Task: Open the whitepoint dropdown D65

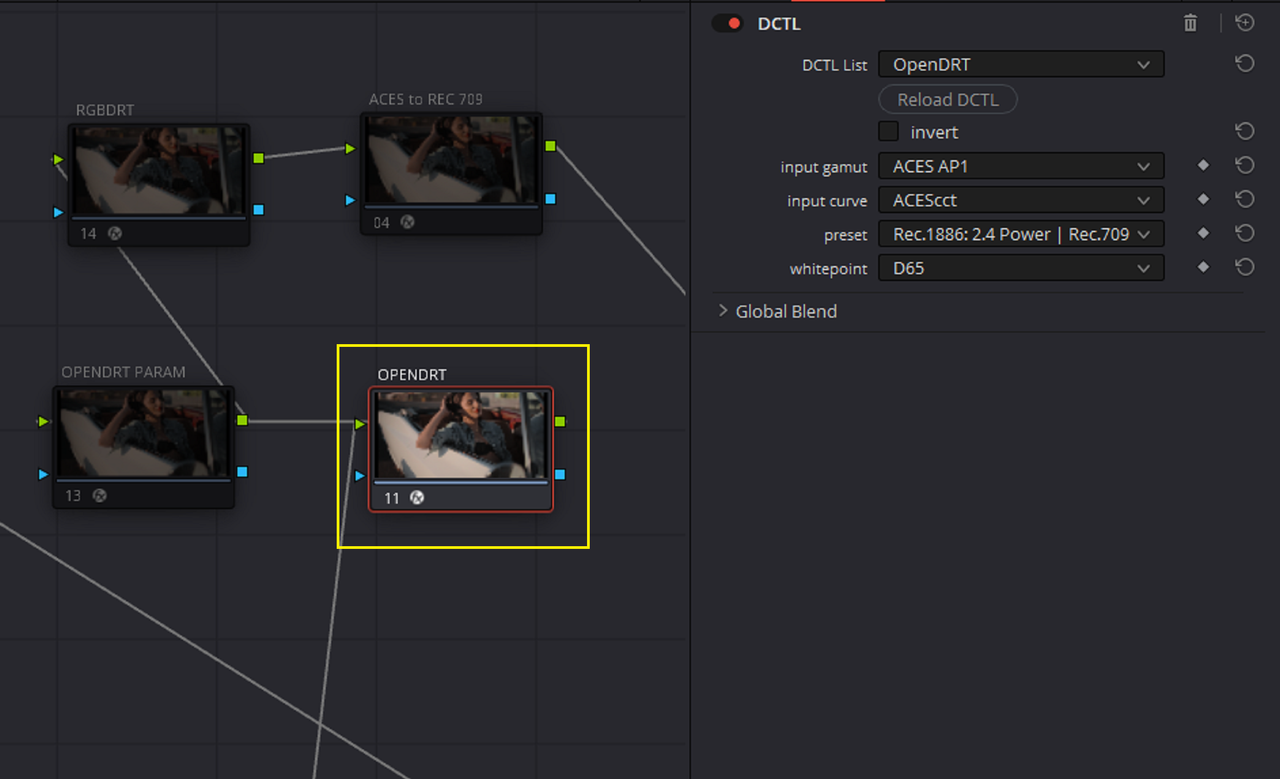Action: 1021,268
